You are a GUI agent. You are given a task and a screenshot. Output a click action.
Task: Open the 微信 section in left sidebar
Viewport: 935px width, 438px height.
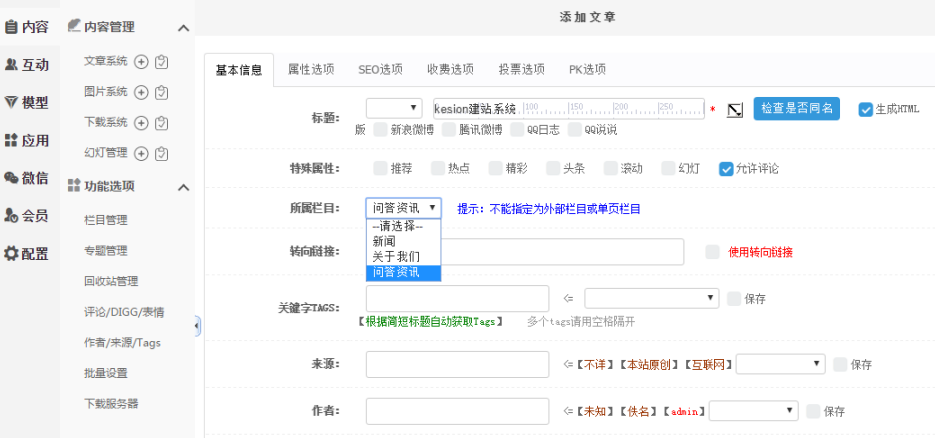click(x=26, y=178)
